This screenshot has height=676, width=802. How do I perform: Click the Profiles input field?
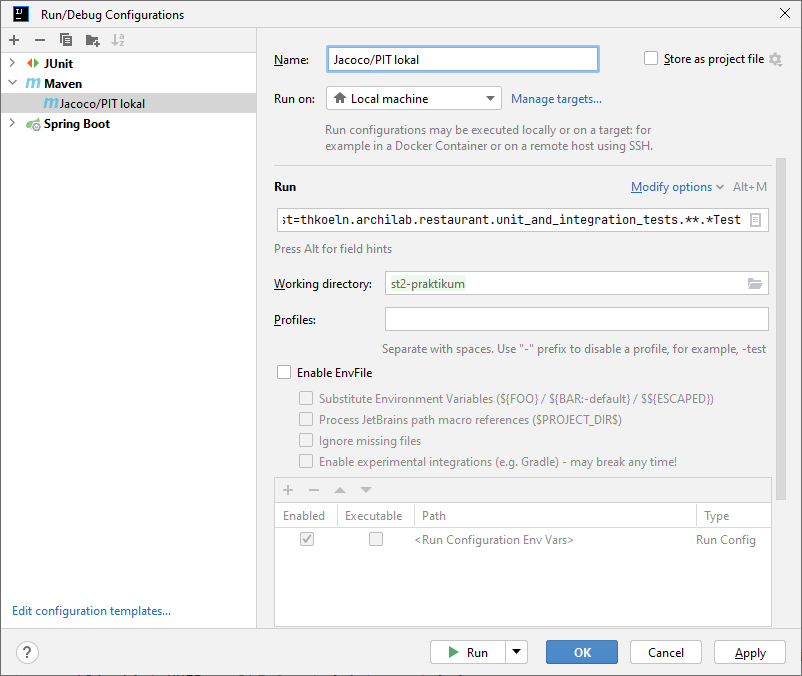click(576, 319)
